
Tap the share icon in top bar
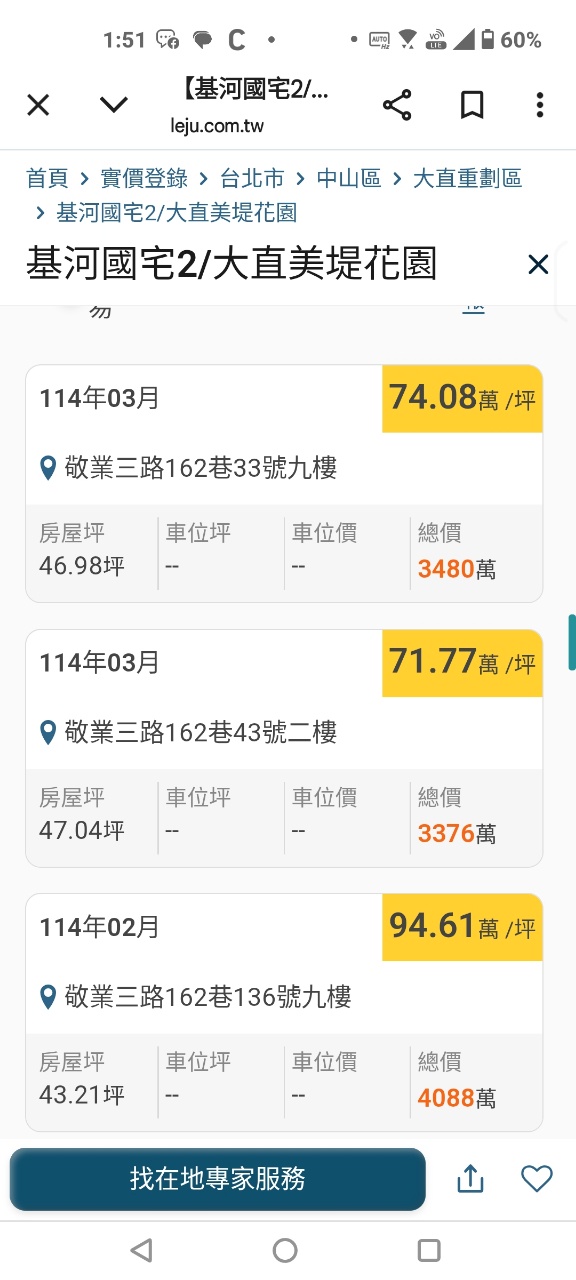pyautogui.click(x=397, y=105)
